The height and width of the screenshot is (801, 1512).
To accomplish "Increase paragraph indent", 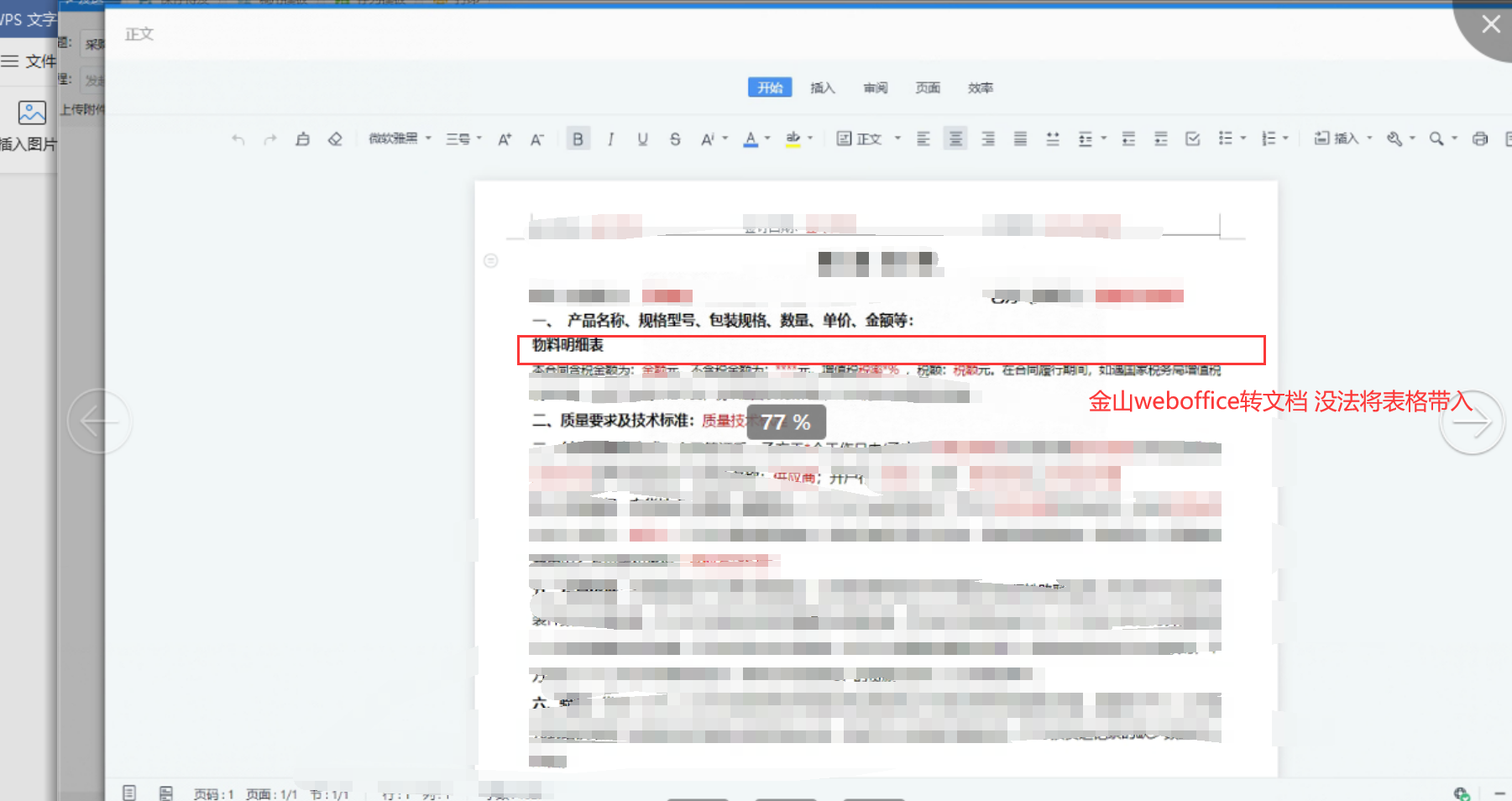I will coord(1161,139).
